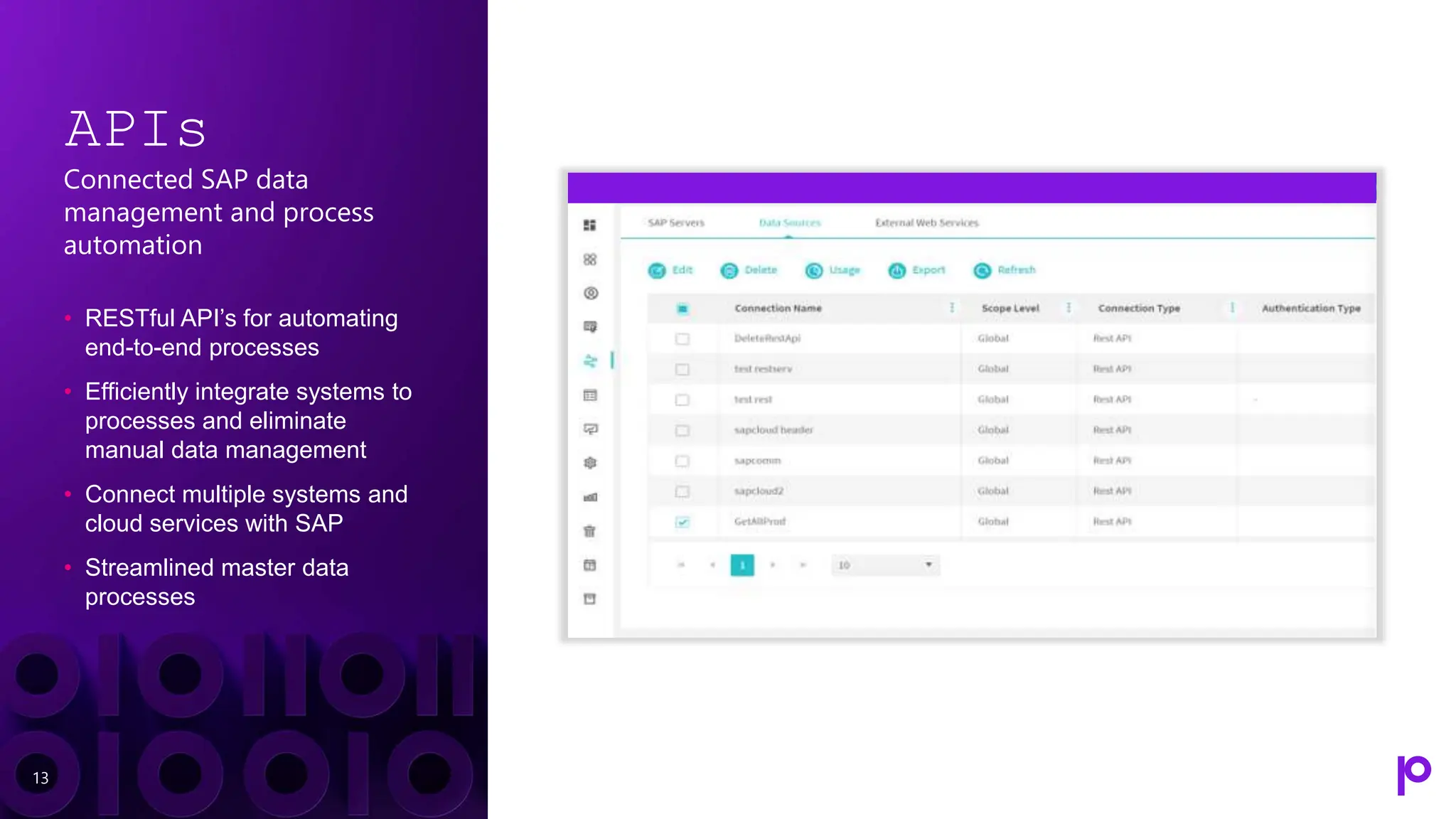This screenshot has width=1456, height=819.
Task: Open Scope Level column options menu
Action: pos(1069,308)
